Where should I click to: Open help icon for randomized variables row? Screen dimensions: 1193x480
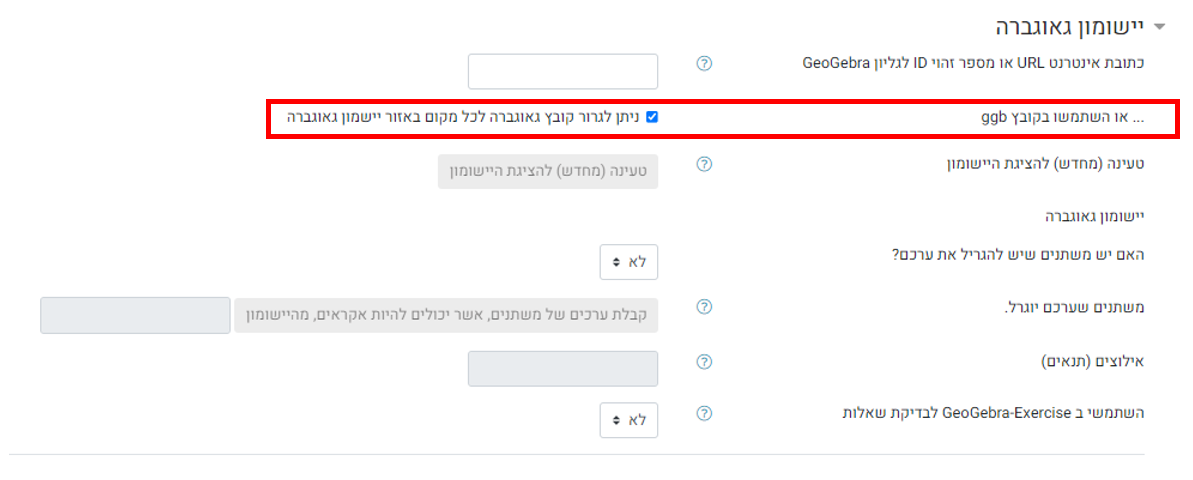[x=705, y=307]
